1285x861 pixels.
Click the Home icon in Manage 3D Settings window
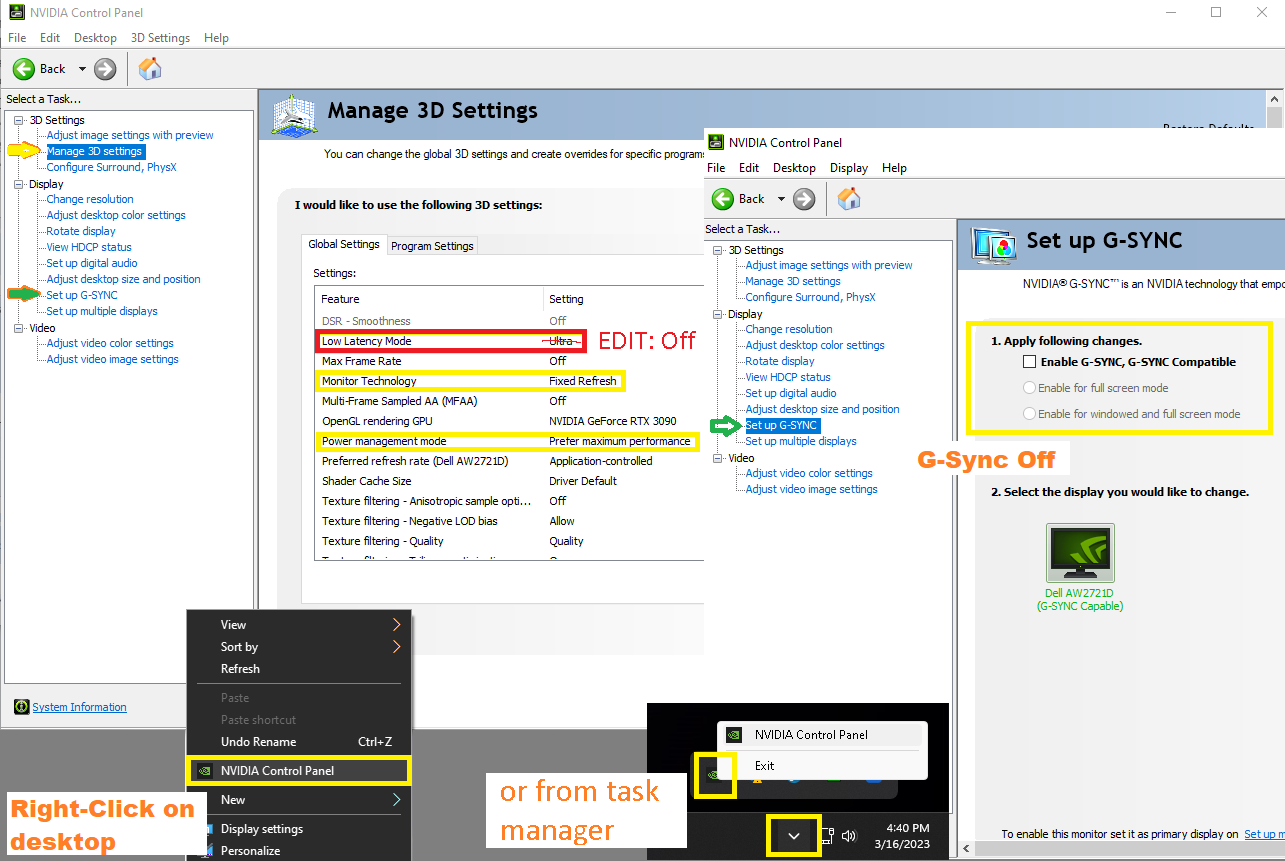click(x=150, y=69)
